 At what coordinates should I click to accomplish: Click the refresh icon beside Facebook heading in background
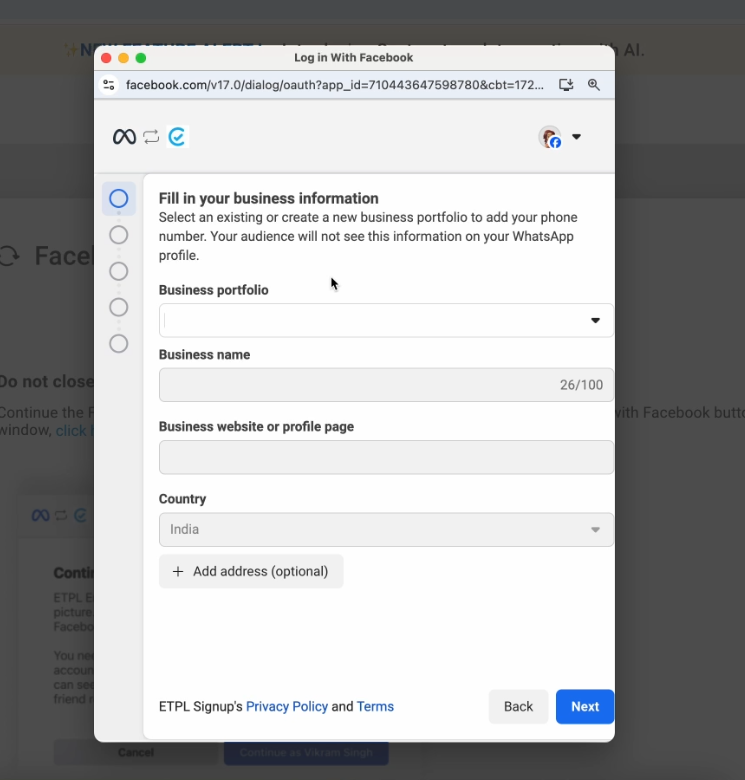pyautogui.click(x=10, y=256)
